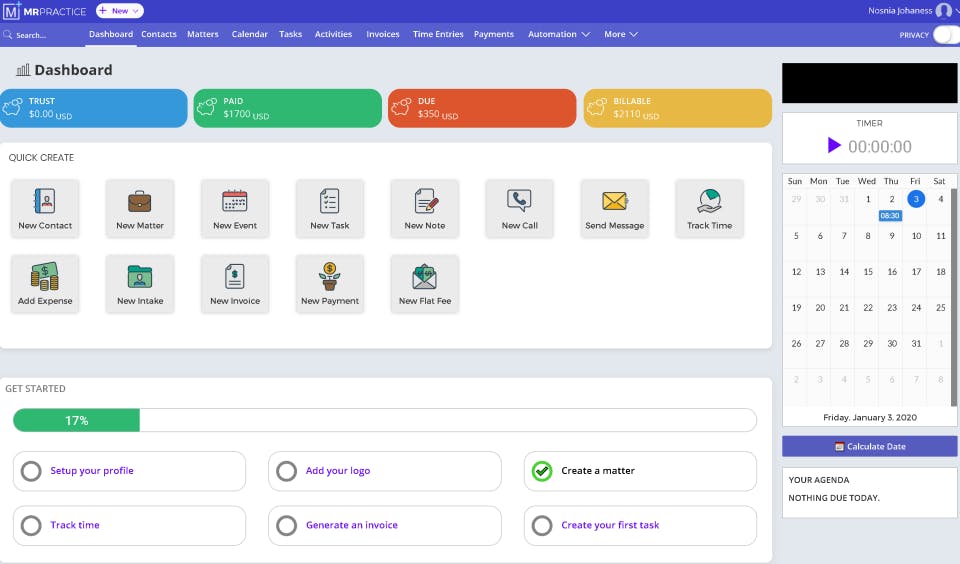Mark Create your first task circle
960x564 pixels.
pos(542,525)
